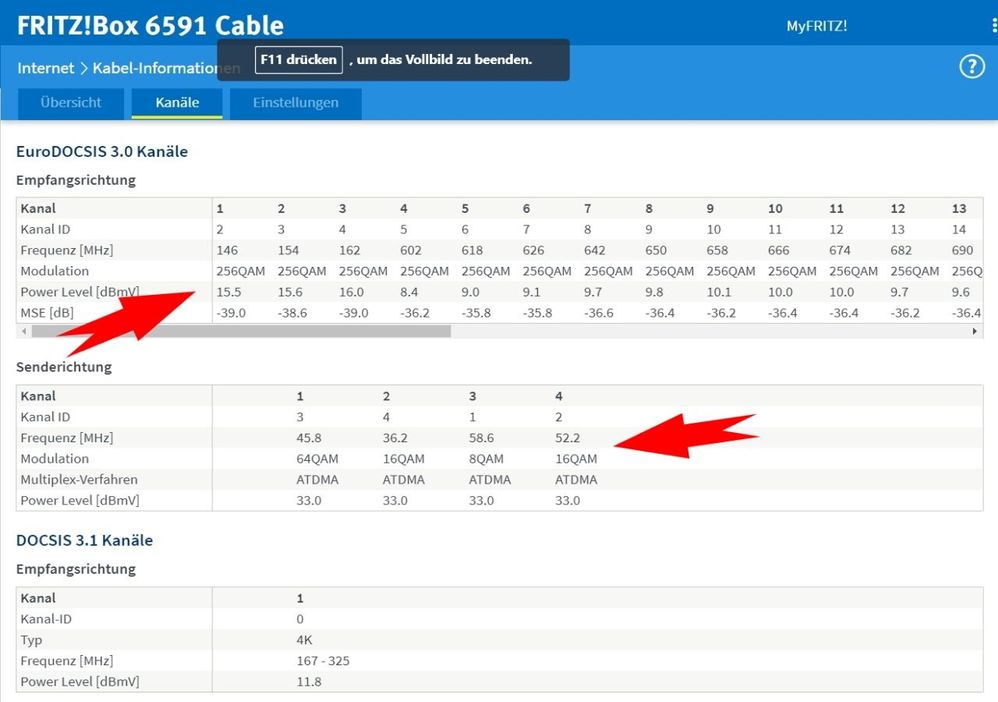Screen dimensions: 998x702
Task: Click the upstream frequency 36.2
Action: point(395,438)
